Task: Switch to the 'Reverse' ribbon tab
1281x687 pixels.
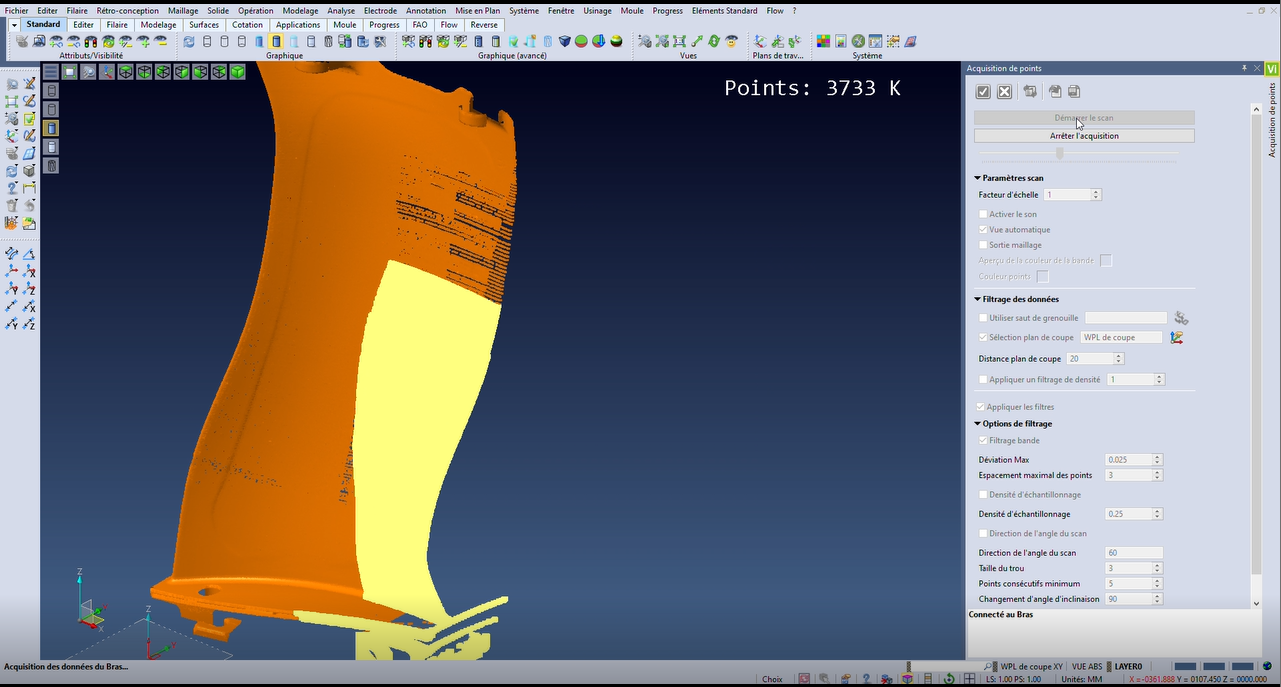Action: (x=484, y=25)
